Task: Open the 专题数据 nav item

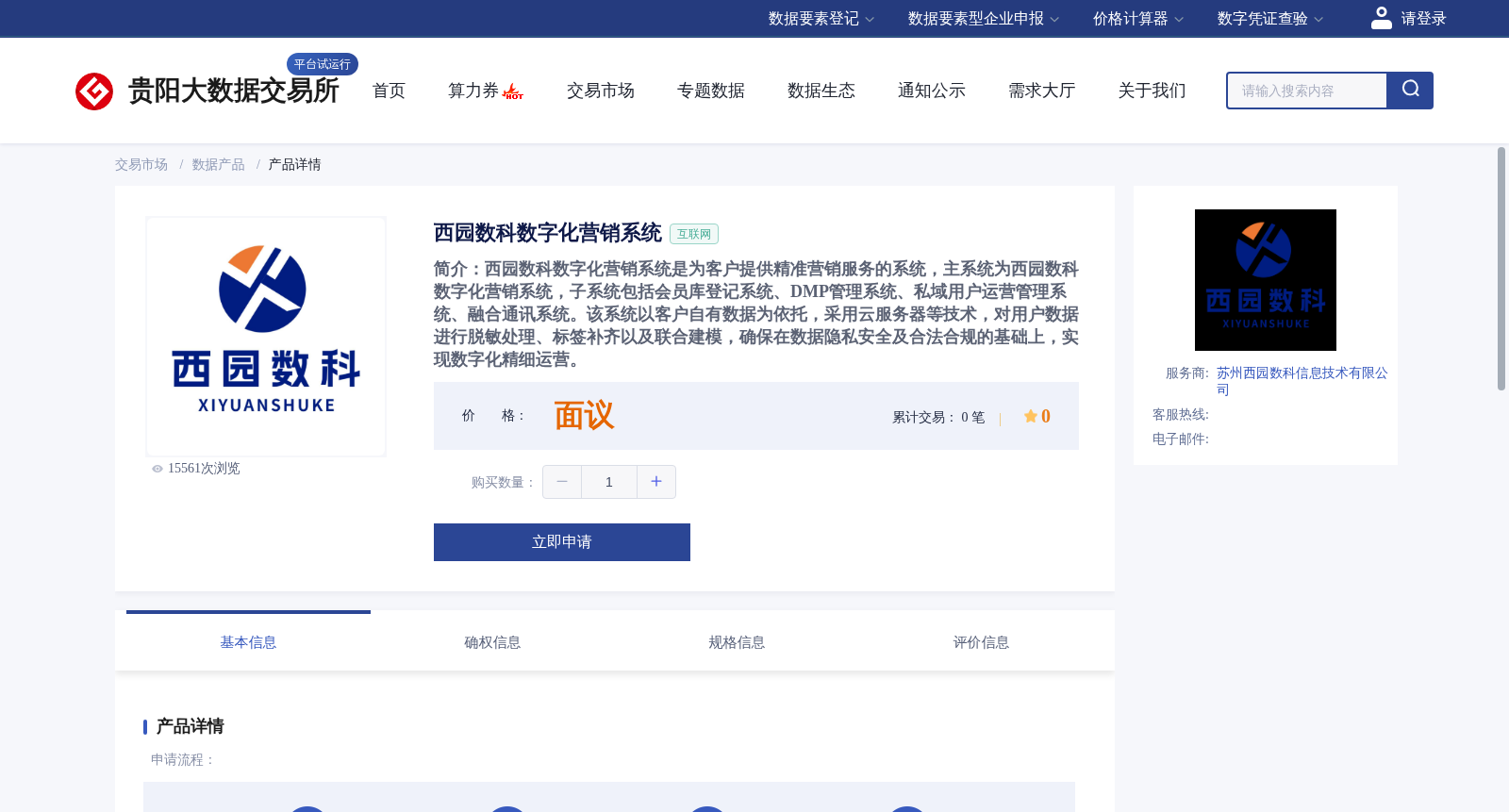Action: (711, 91)
